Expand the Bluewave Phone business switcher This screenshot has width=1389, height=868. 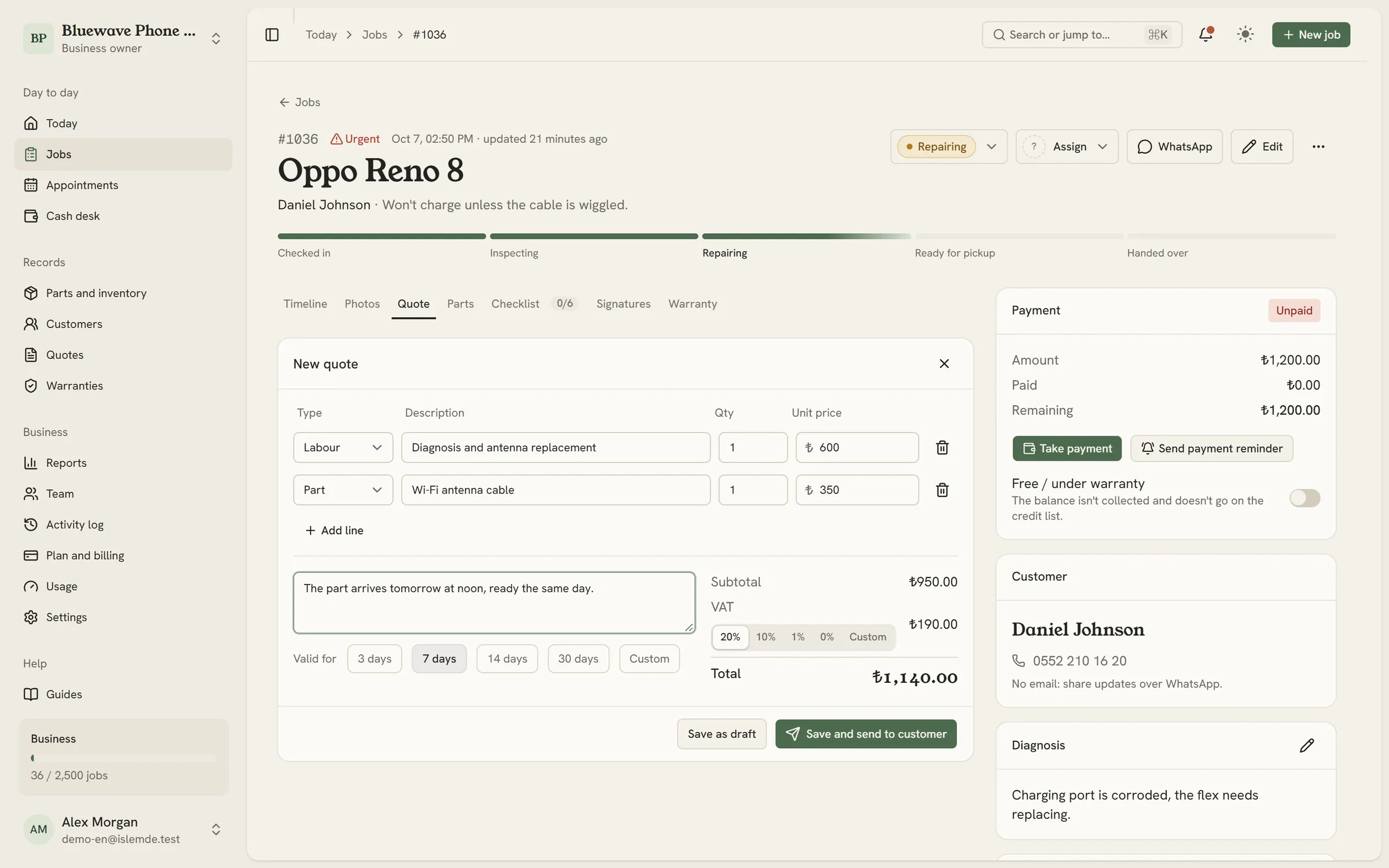[123, 38]
